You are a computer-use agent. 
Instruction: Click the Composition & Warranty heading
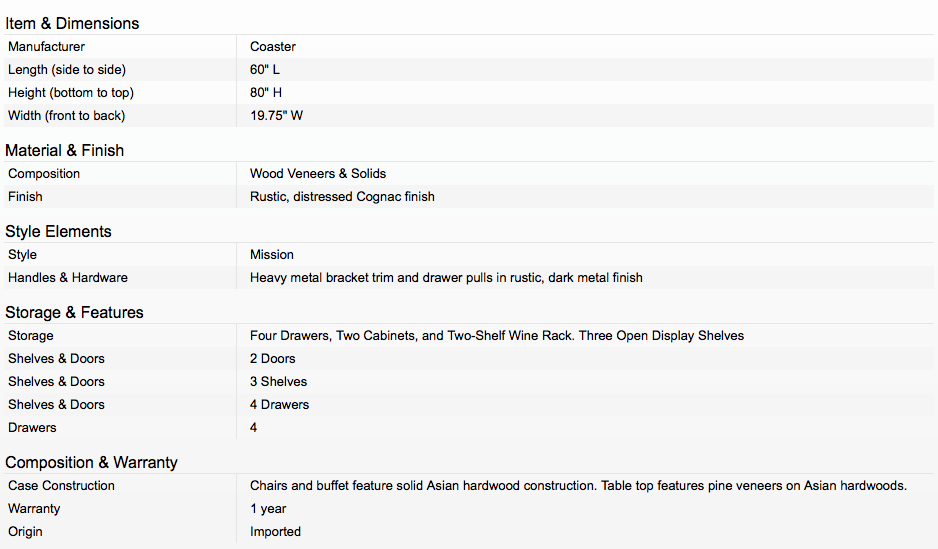[x=92, y=462]
